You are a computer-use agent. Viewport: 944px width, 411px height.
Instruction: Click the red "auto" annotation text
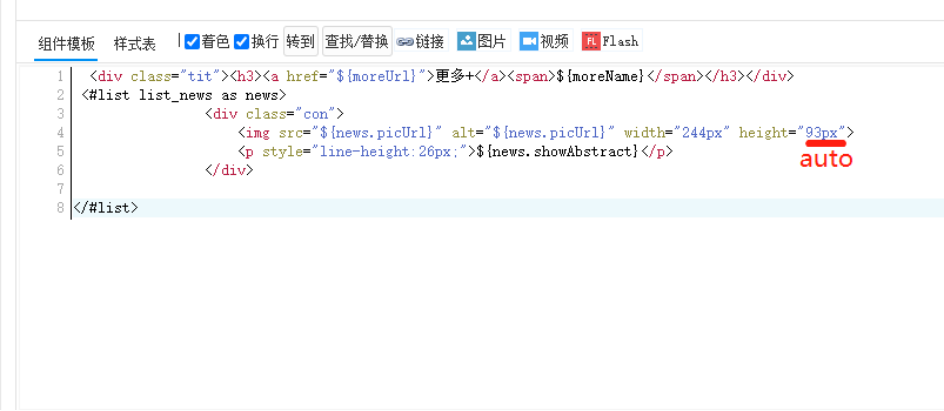coord(826,160)
